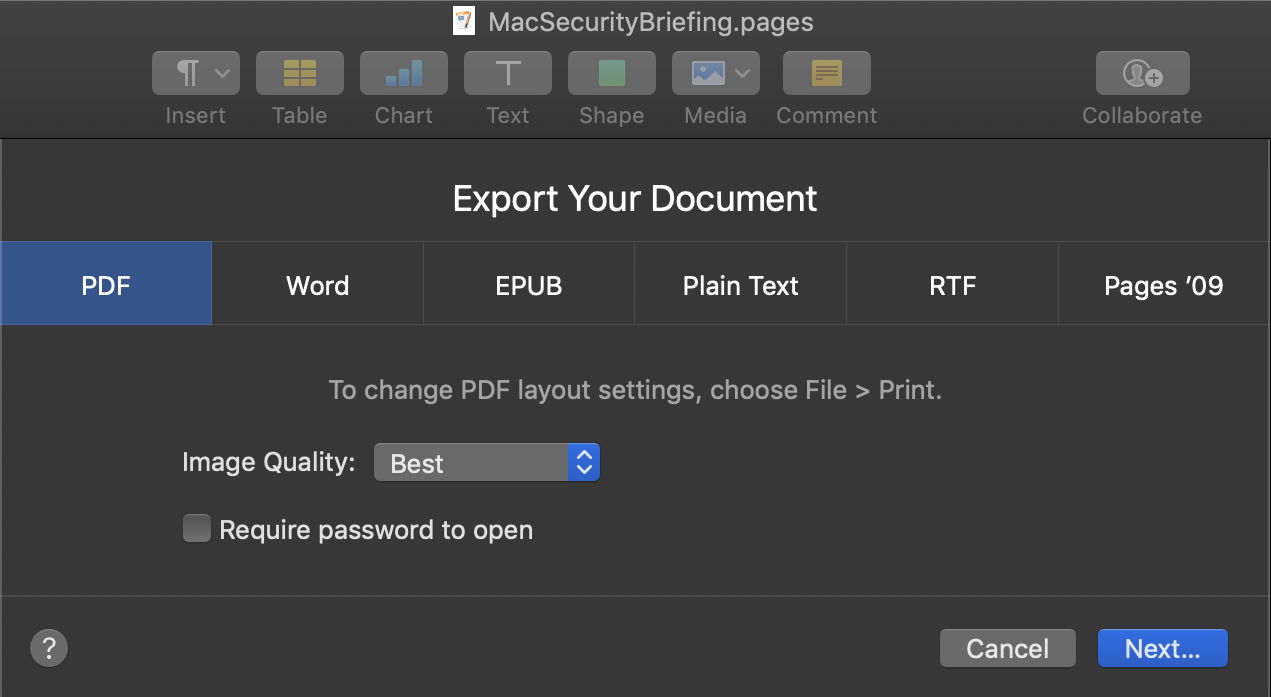Add a Text box
Screen dimensions: 1271x697
[x=508, y=73]
